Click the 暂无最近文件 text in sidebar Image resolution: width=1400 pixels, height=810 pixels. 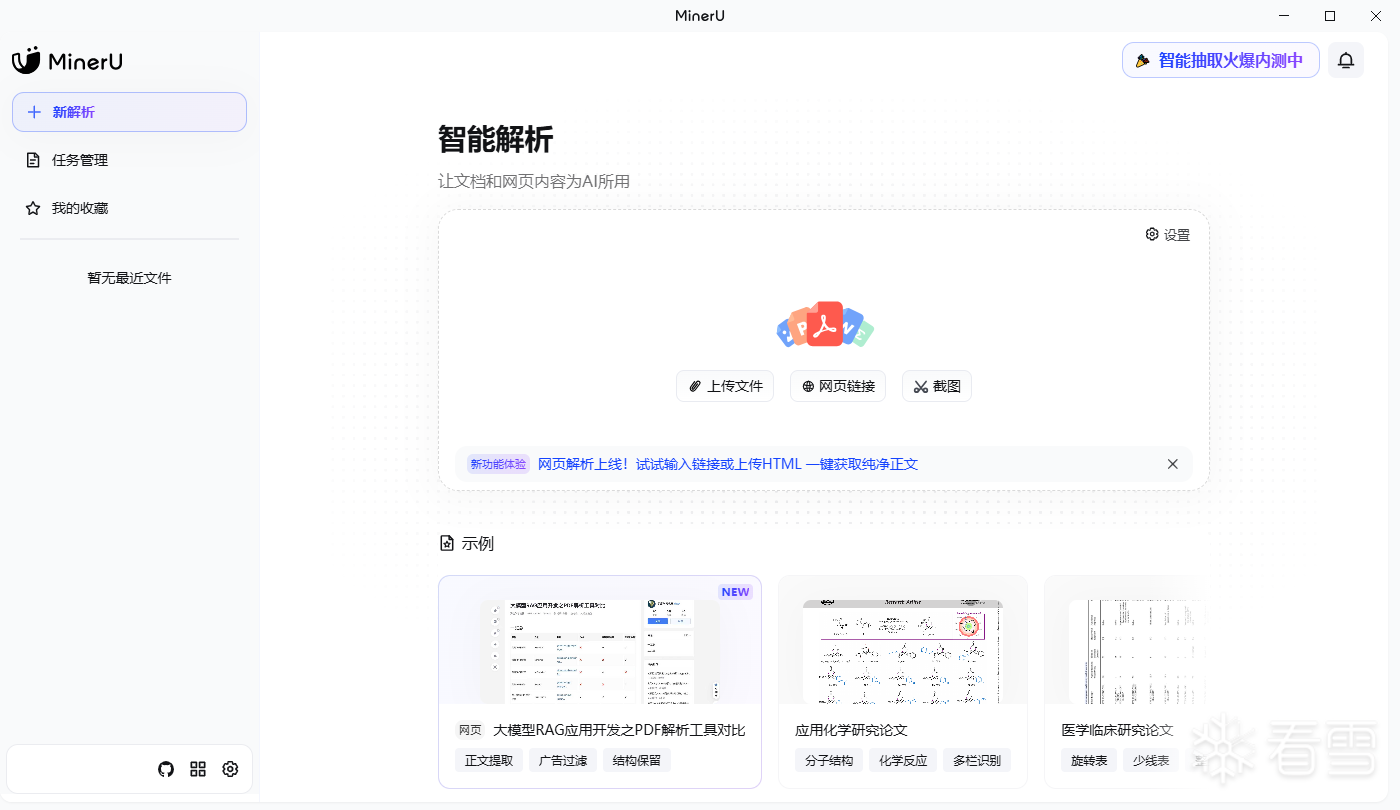(x=129, y=278)
